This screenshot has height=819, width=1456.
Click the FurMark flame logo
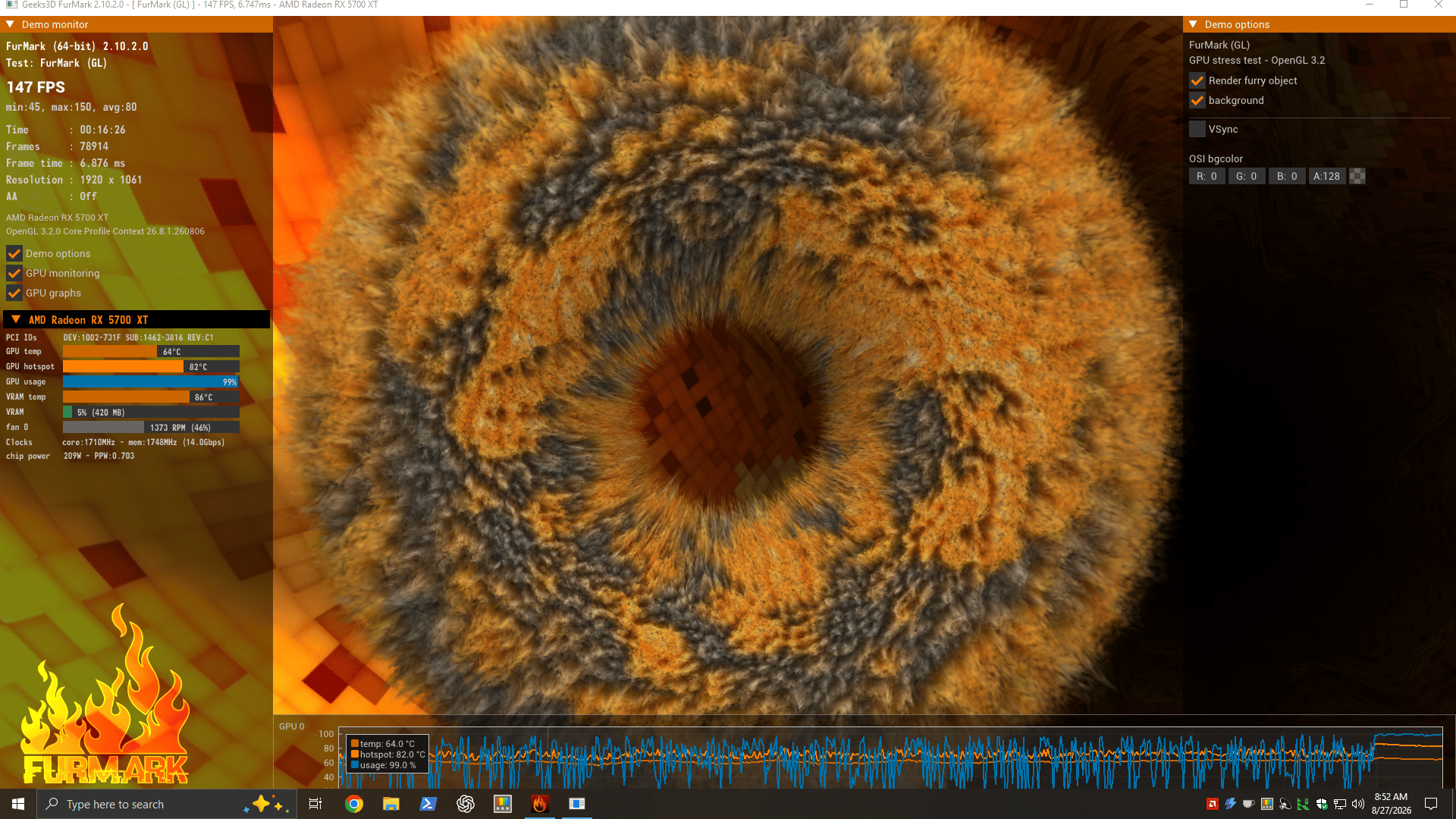click(105, 694)
